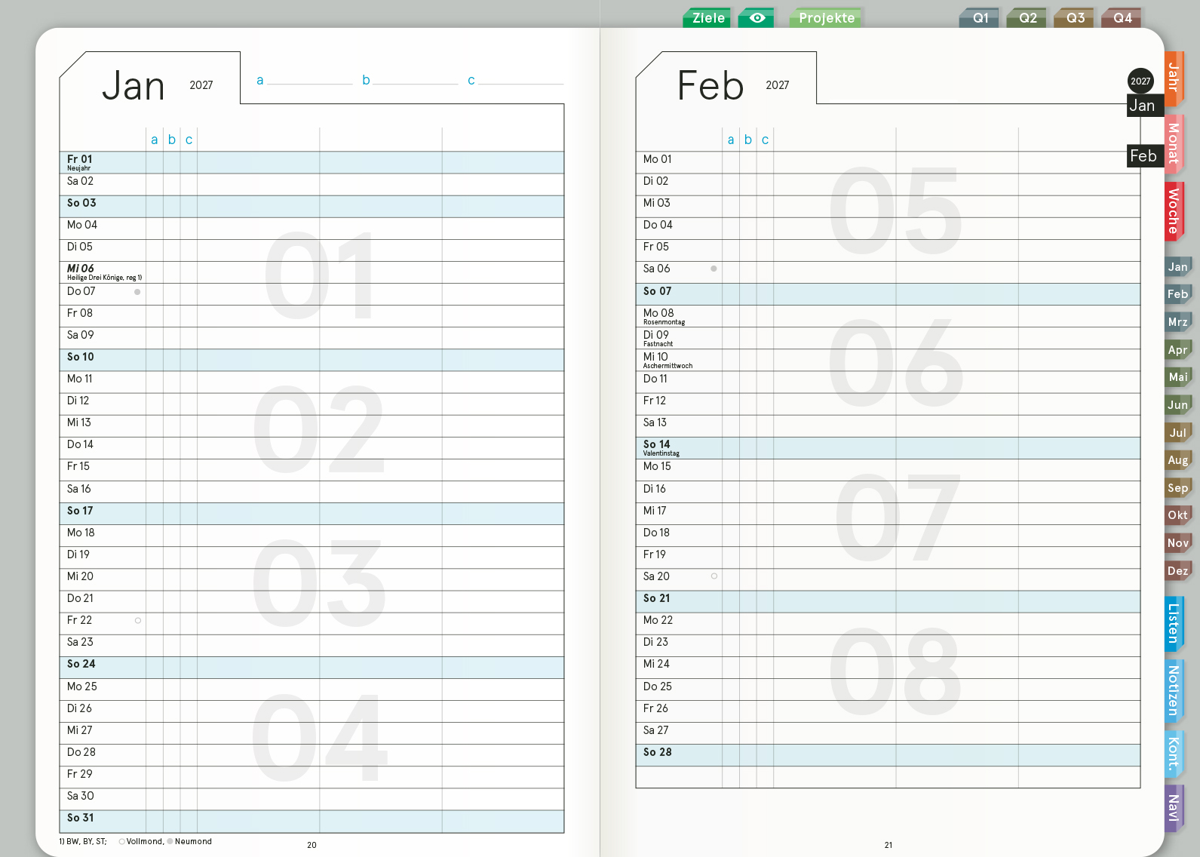
Task: Click the 'c' column header in February
Action: [765, 140]
